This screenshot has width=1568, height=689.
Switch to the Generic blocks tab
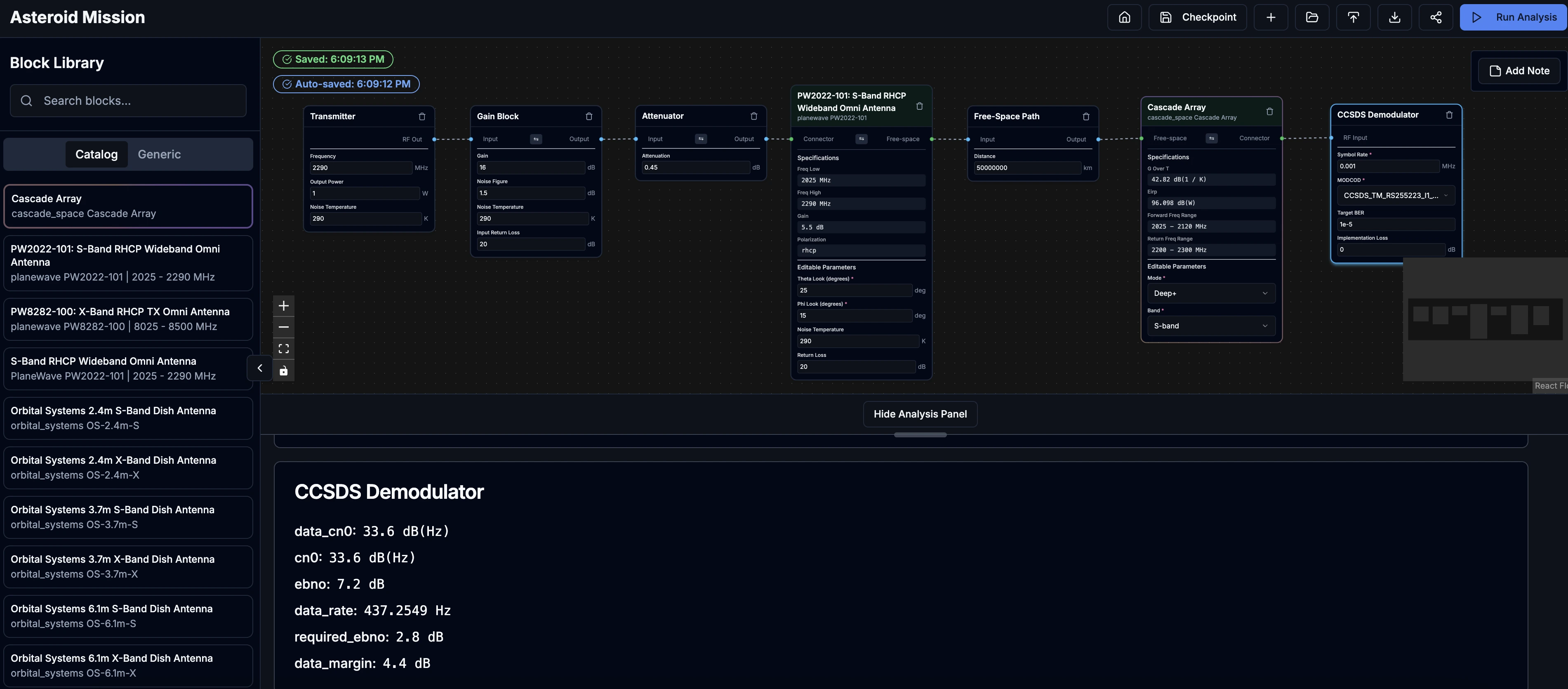pos(159,154)
